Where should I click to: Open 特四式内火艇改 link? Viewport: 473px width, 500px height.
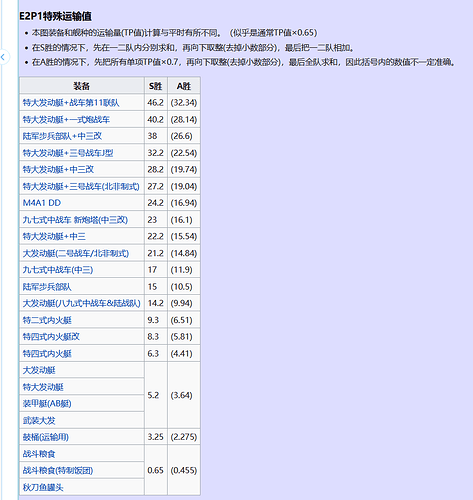tap(51, 337)
